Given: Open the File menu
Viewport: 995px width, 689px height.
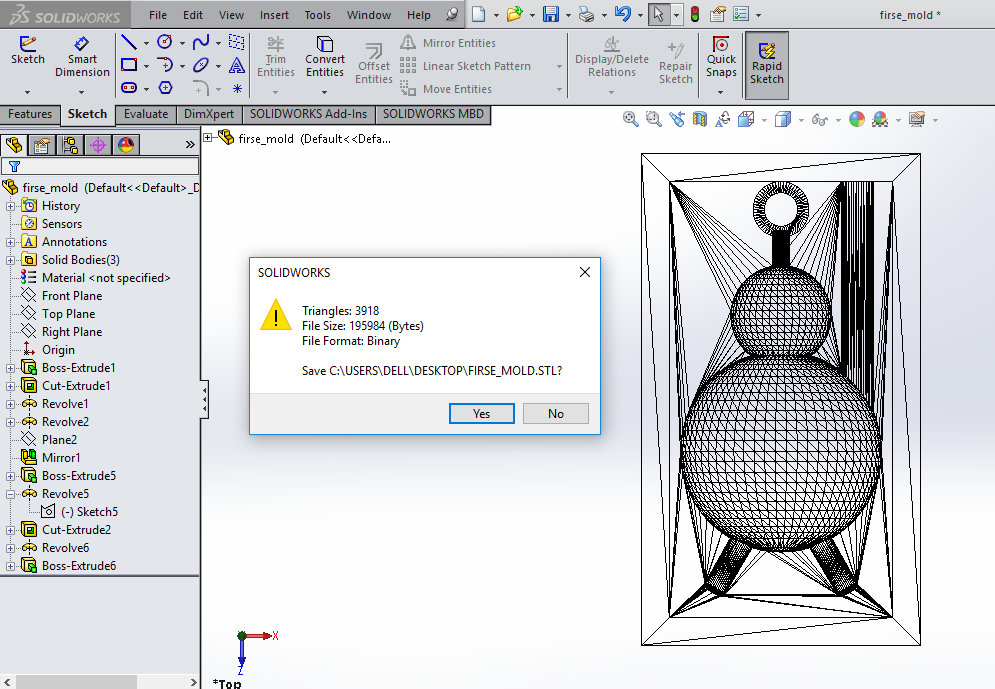Looking at the screenshot, I should tap(157, 15).
